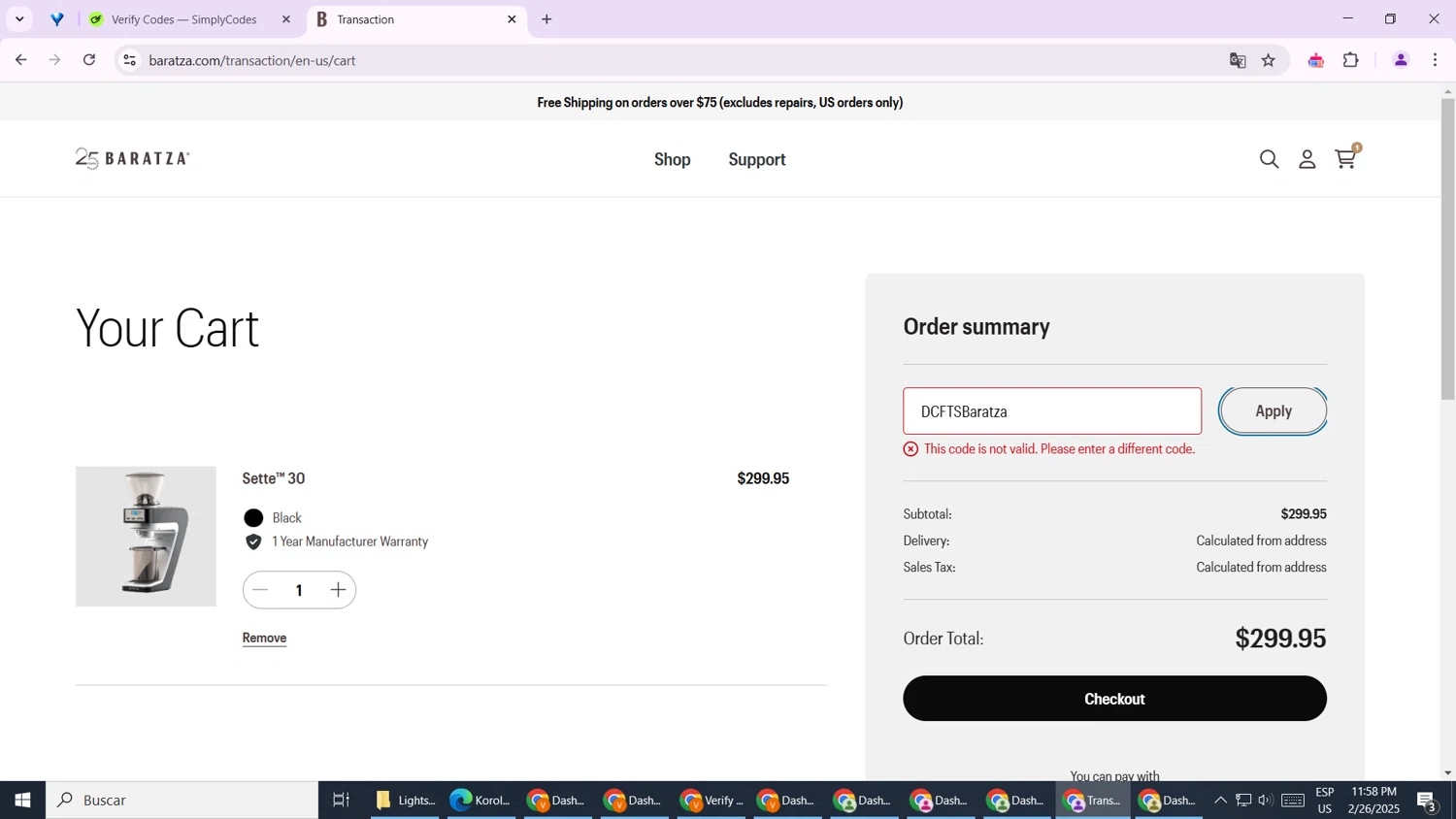
Task: Open a new browser tab
Action: click(x=547, y=19)
